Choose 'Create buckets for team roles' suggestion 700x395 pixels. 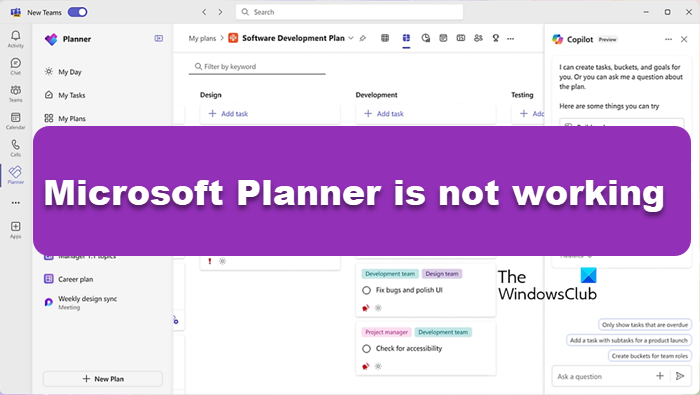(x=650, y=356)
